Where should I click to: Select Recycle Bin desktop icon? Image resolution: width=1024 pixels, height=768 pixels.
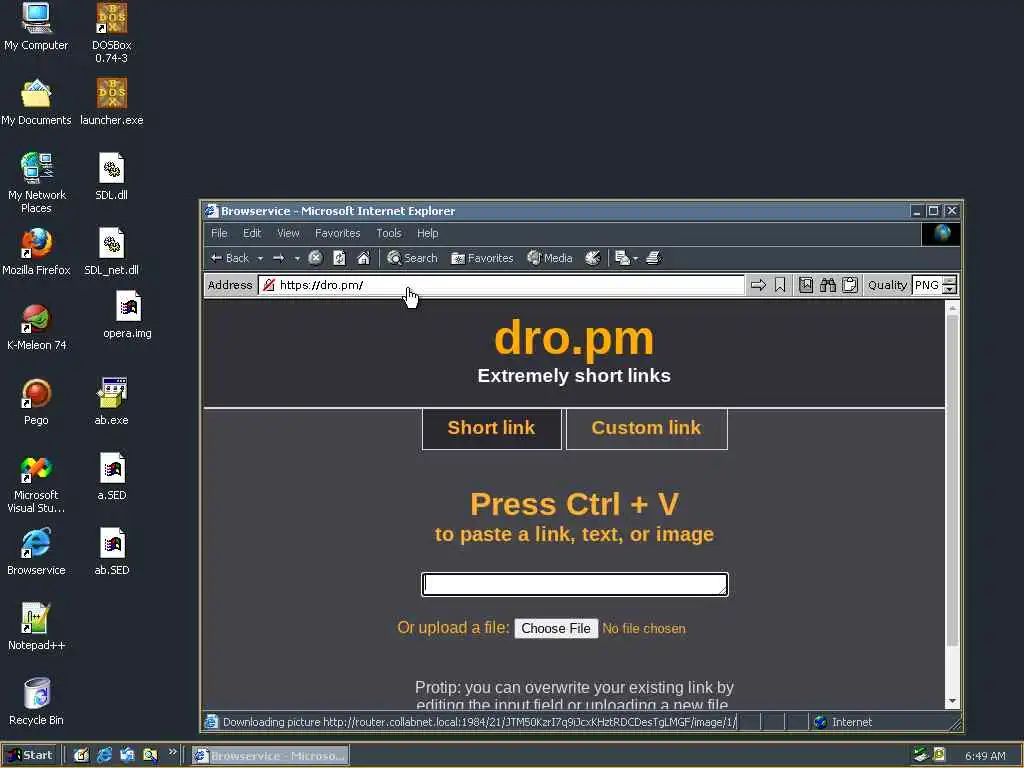37,702
